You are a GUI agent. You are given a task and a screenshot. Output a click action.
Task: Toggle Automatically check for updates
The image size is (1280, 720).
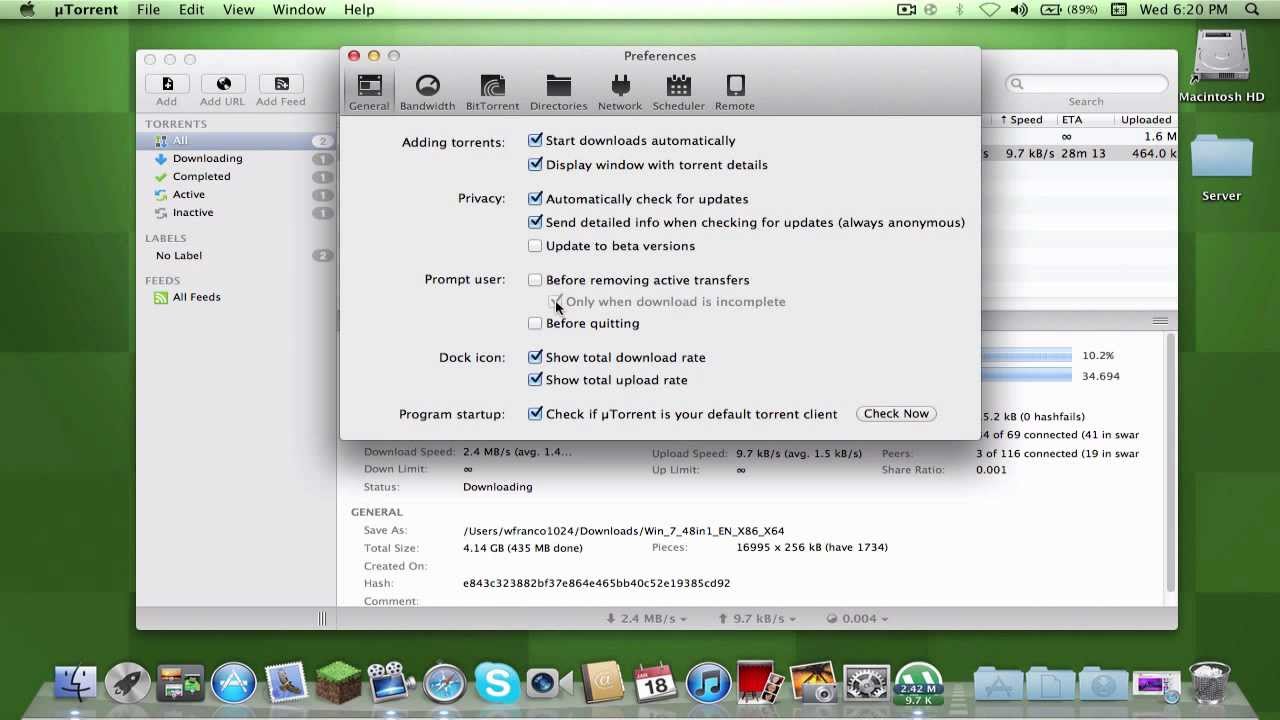tap(535, 199)
